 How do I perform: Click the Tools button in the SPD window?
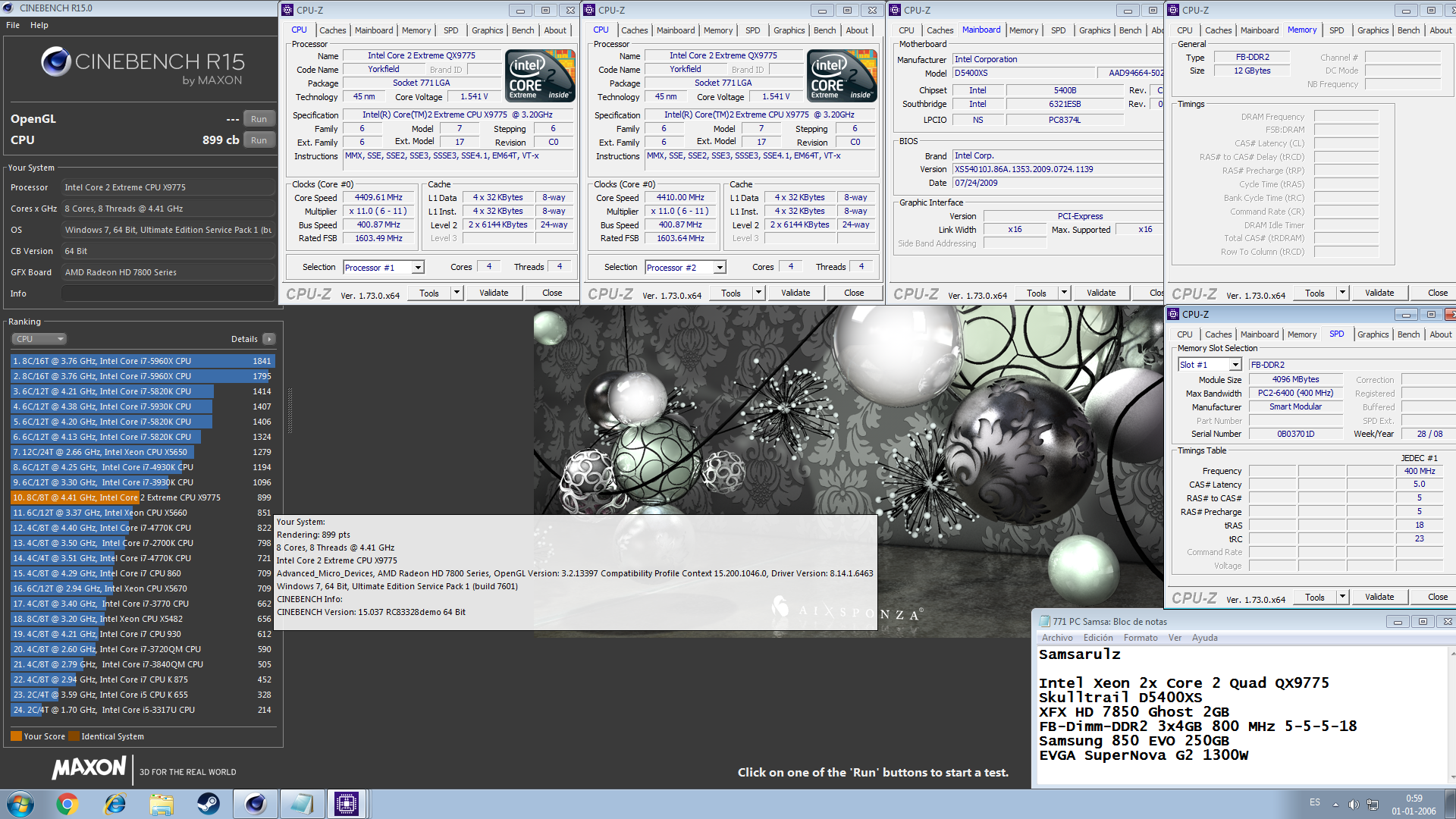(1315, 597)
